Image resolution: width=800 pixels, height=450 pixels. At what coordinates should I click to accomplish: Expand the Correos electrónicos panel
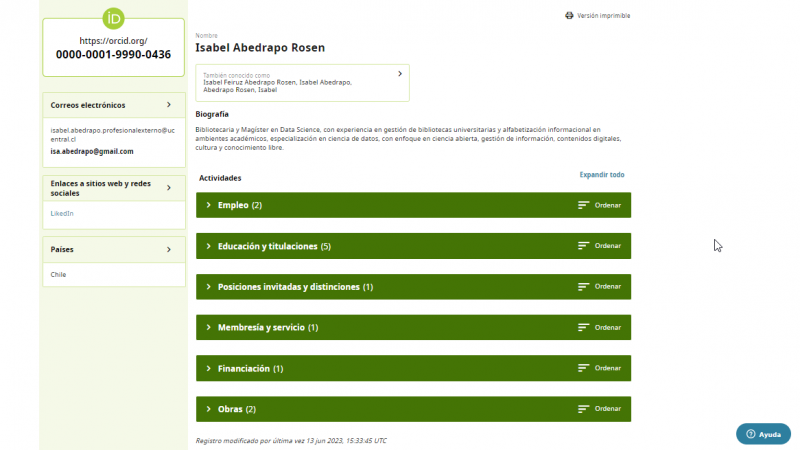coord(169,104)
